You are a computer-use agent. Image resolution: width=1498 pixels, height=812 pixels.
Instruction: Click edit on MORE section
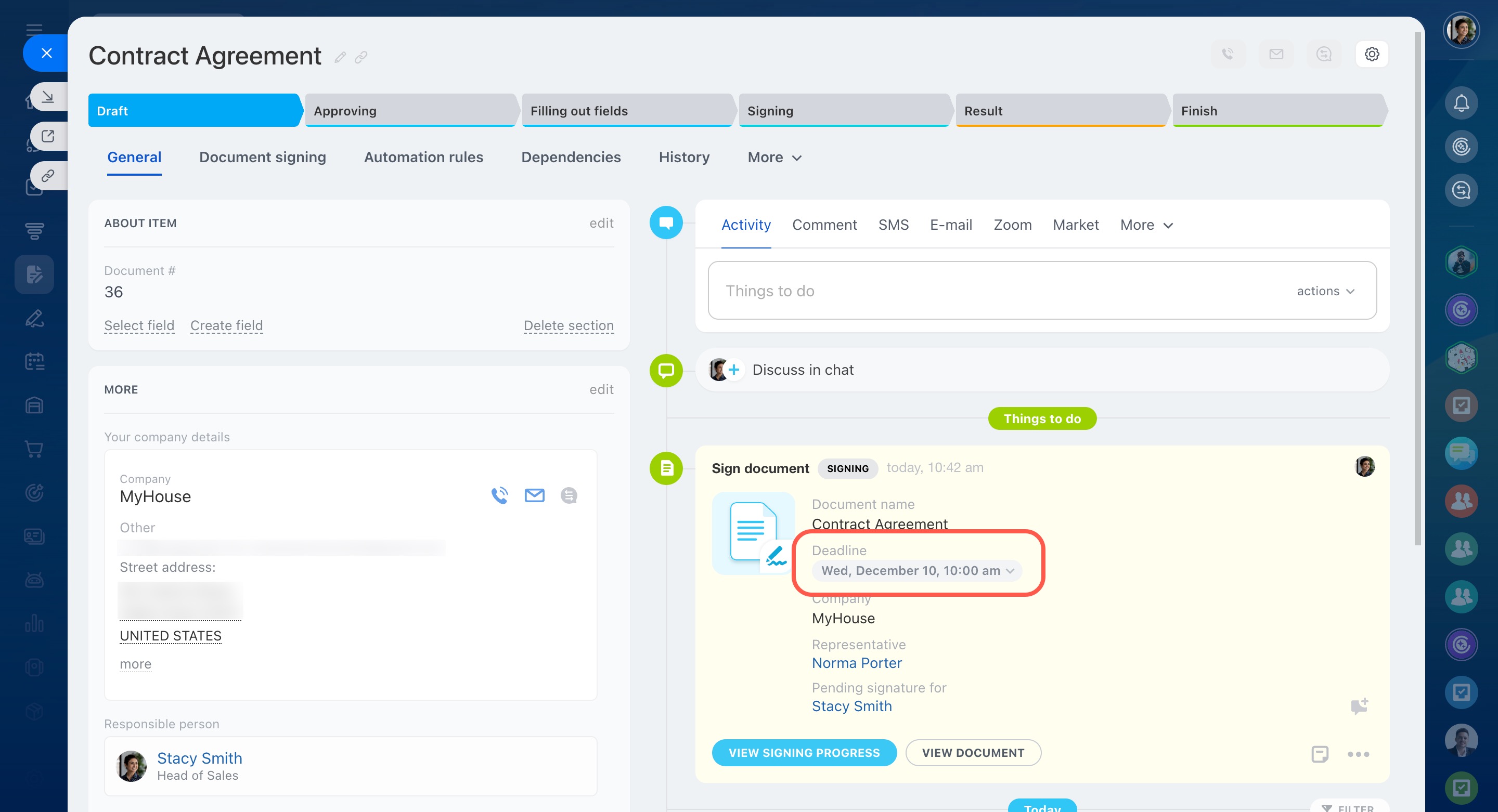tap(601, 389)
